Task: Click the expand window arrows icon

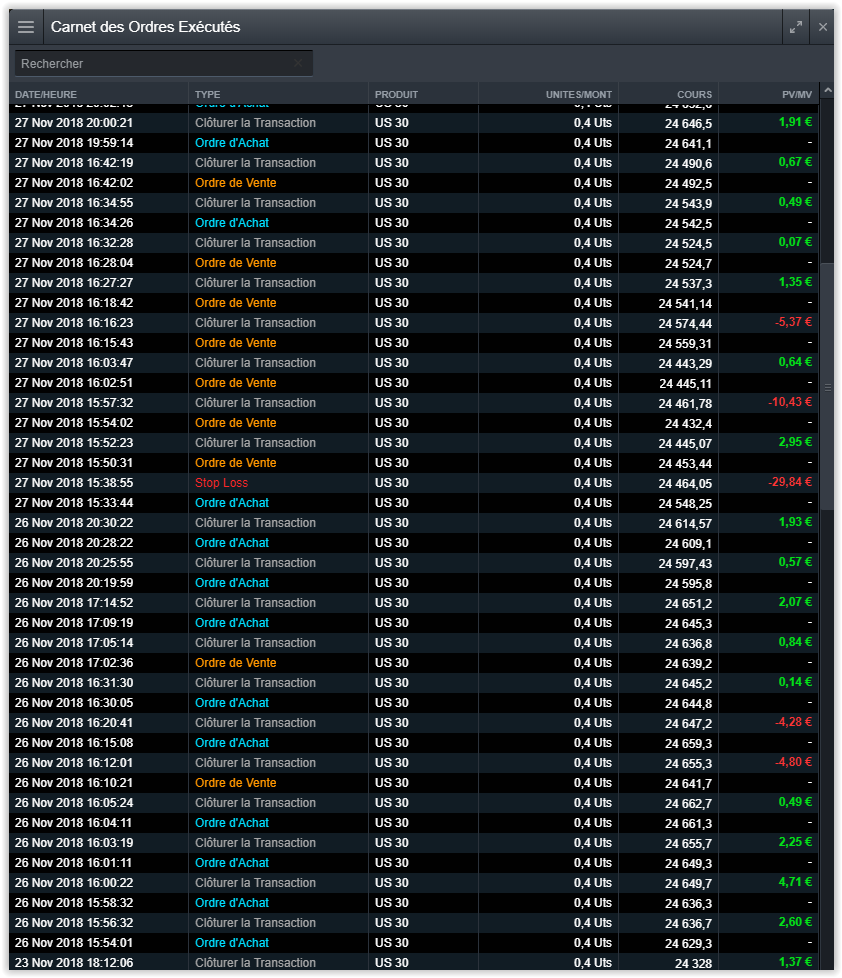Action: pos(795,27)
